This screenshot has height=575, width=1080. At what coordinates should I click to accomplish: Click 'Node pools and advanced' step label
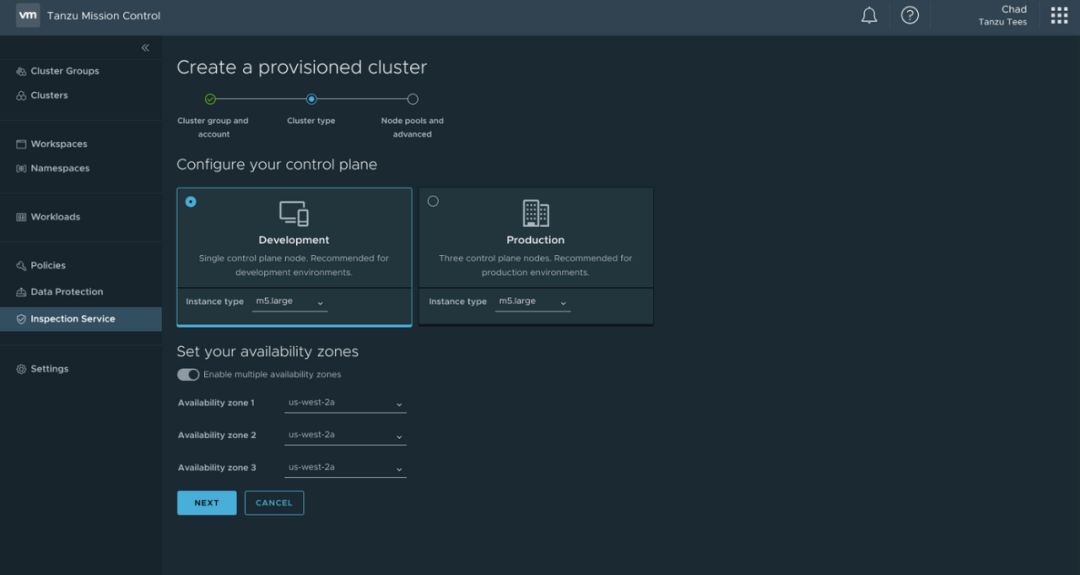tap(413, 127)
